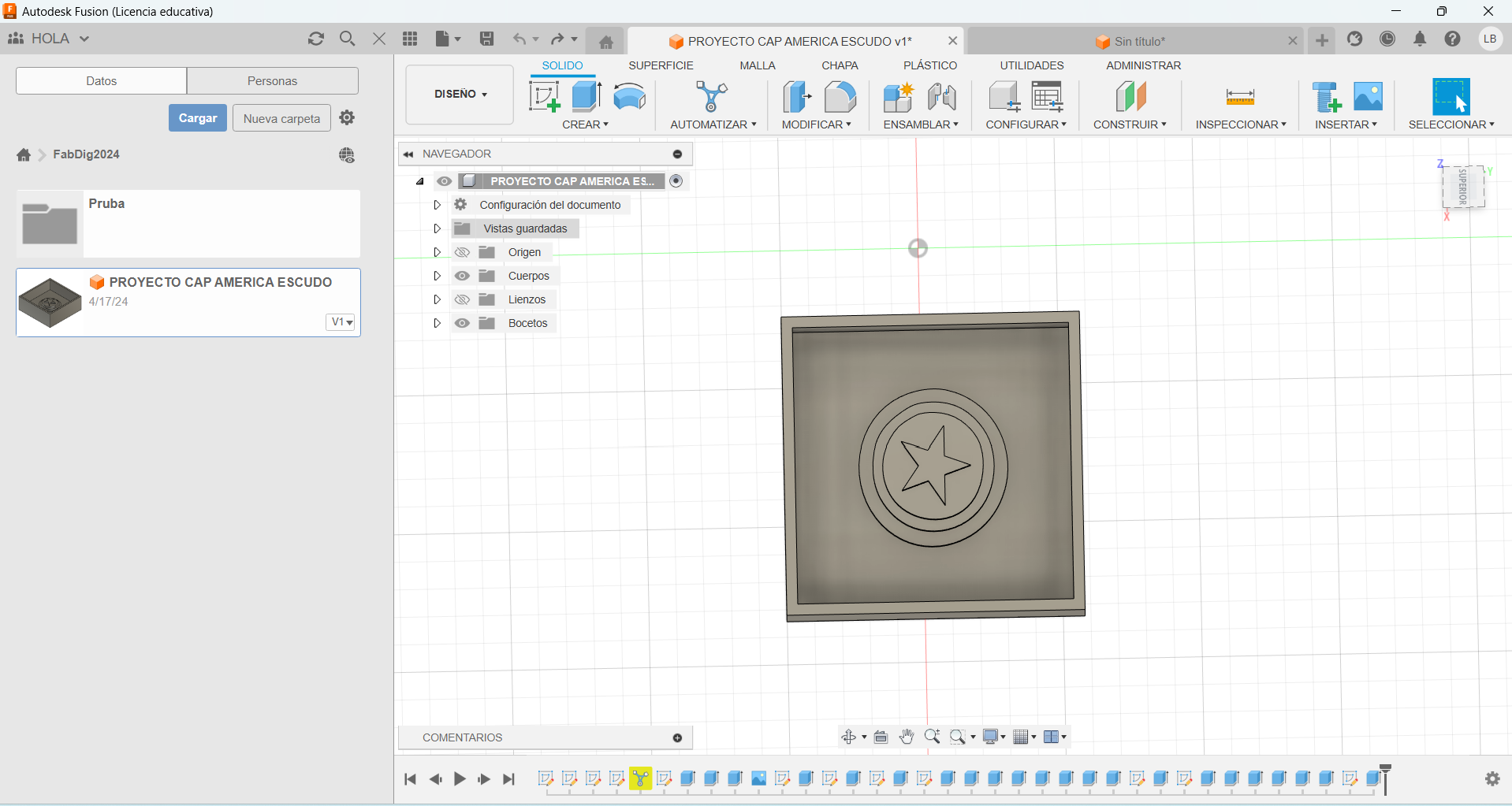1512x806 pixels.
Task: Click the Orbit tool icon
Action: click(849, 737)
